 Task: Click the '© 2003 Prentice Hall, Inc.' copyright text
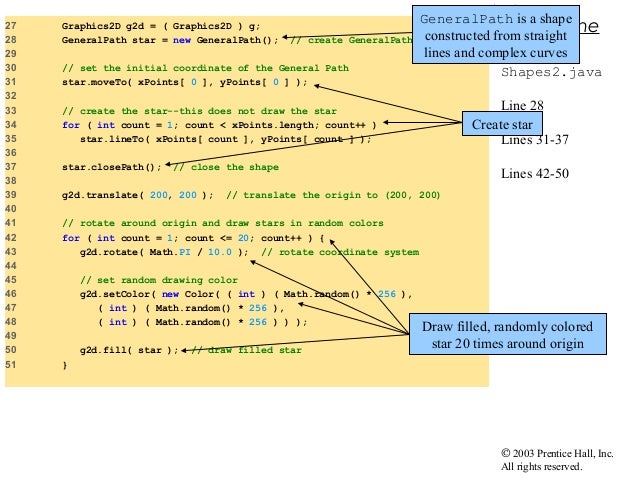(557, 453)
